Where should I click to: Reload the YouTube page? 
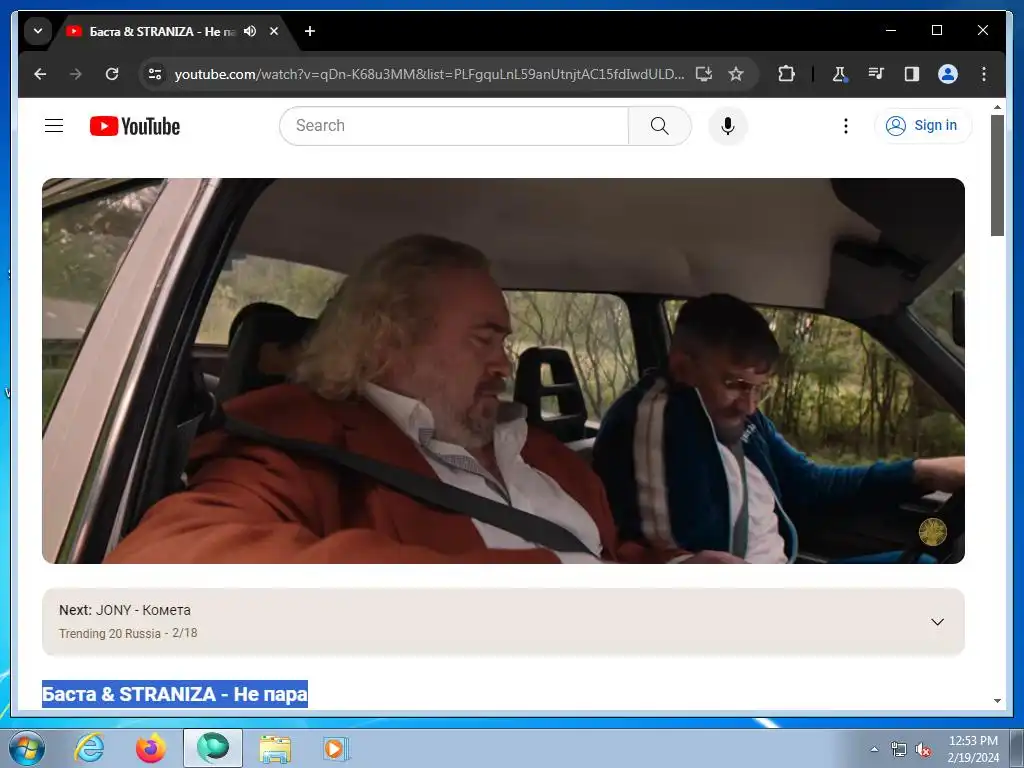[112, 74]
